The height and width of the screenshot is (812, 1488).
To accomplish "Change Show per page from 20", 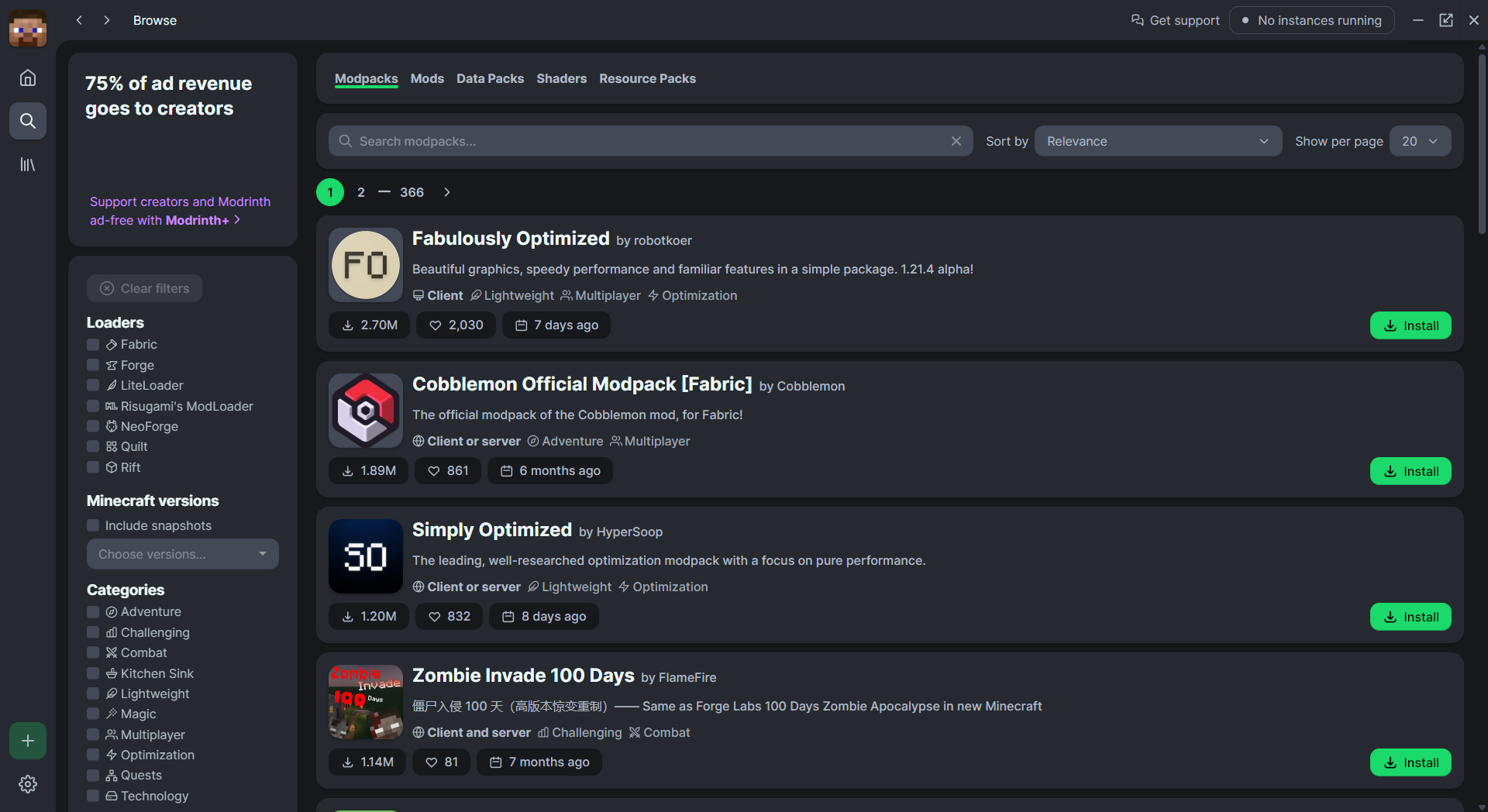I will click(1419, 141).
